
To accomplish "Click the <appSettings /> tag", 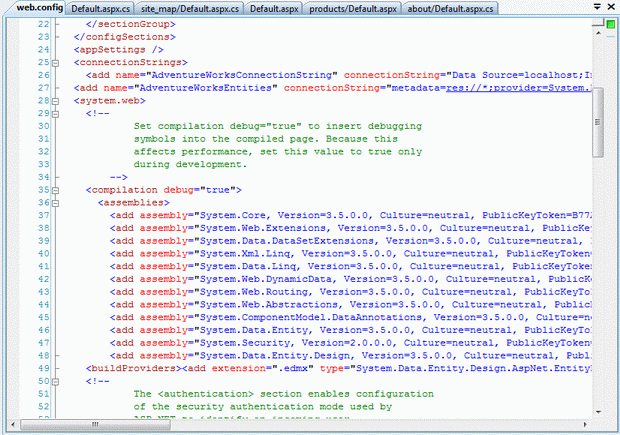I will (x=119, y=50).
